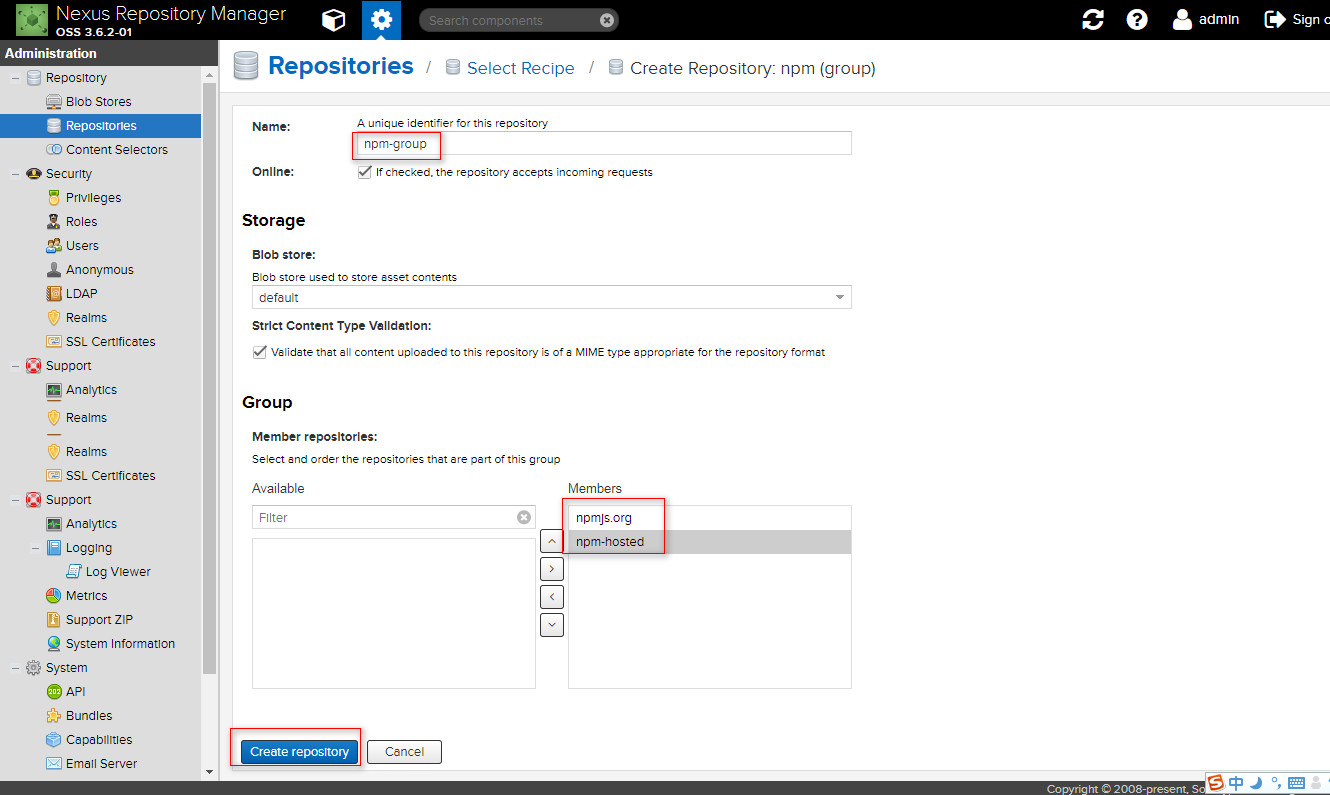Image resolution: width=1330 pixels, height=795 pixels.
Task: Click the Support ZIP icon in sidebar
Action: coord(54,620)
